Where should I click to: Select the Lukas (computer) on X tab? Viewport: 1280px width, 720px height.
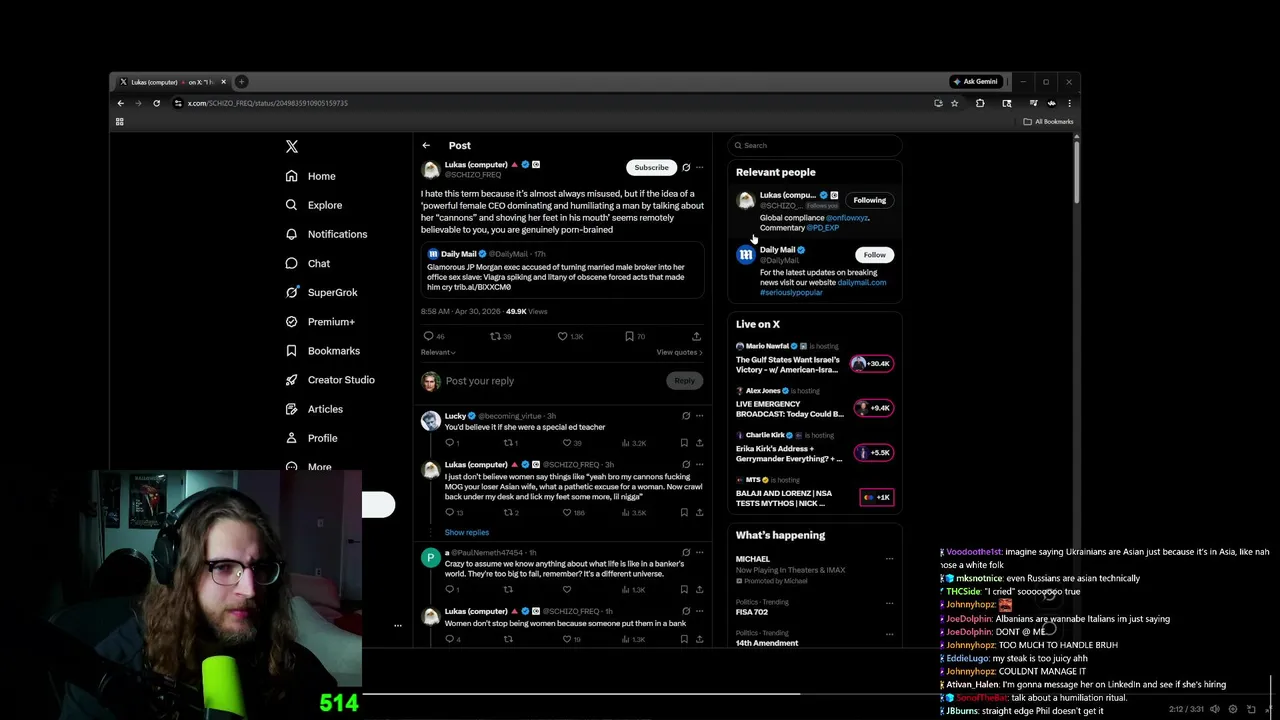coord(172,82)
